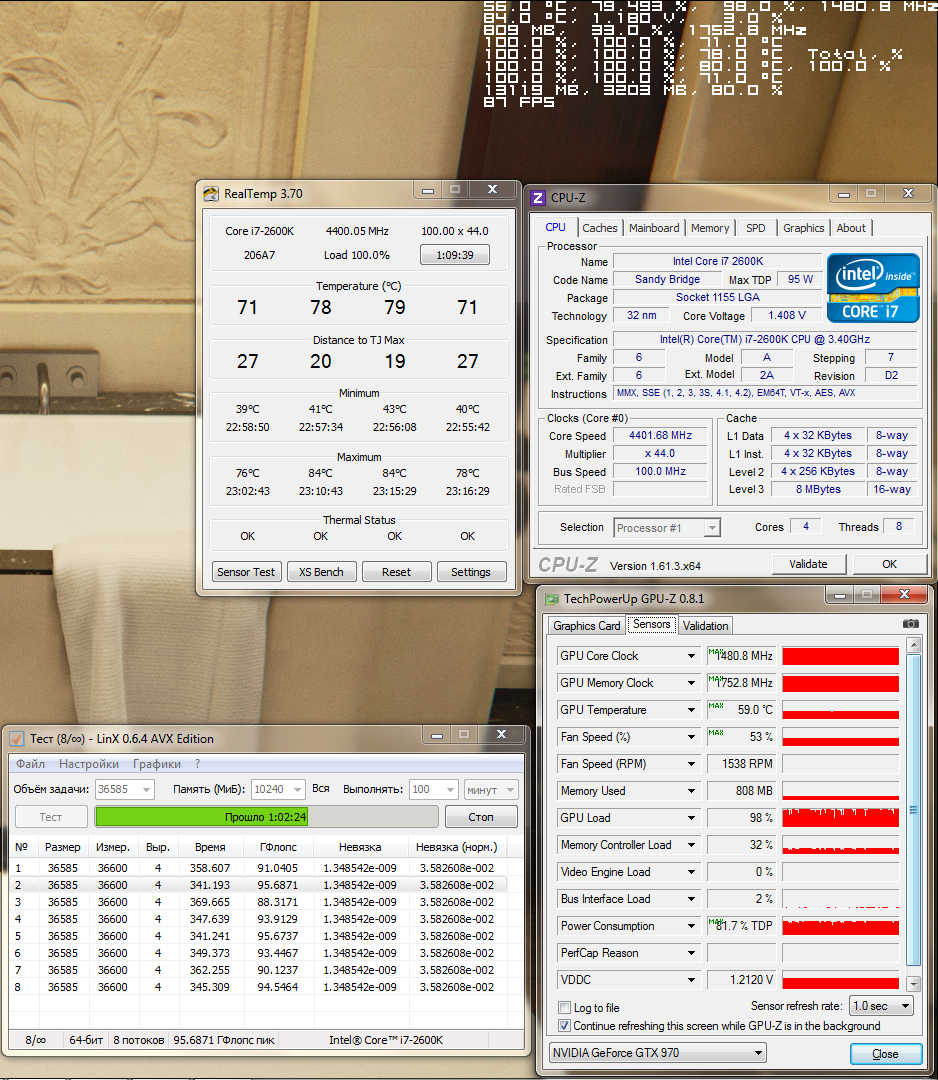Click GPU-Z sensors scrollbar down arrow
Viewport: 938px width, 1080px height.
pos(913,983)
